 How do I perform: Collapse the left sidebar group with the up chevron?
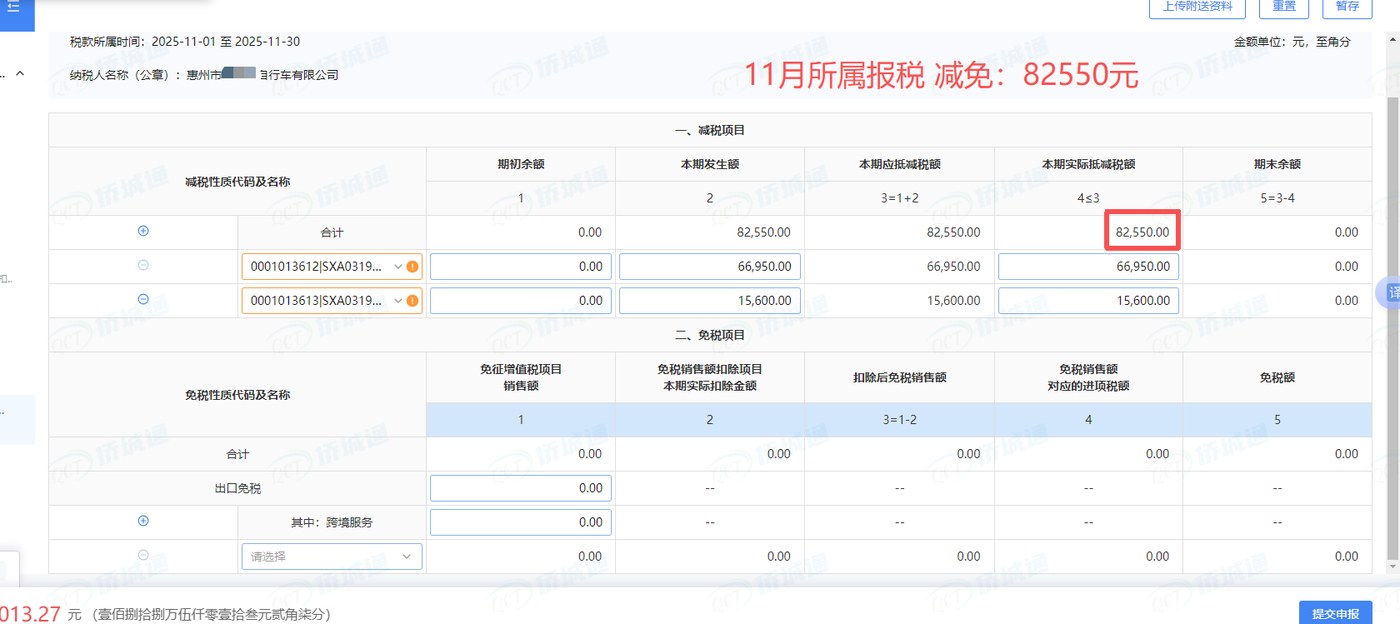coord(19,74)
